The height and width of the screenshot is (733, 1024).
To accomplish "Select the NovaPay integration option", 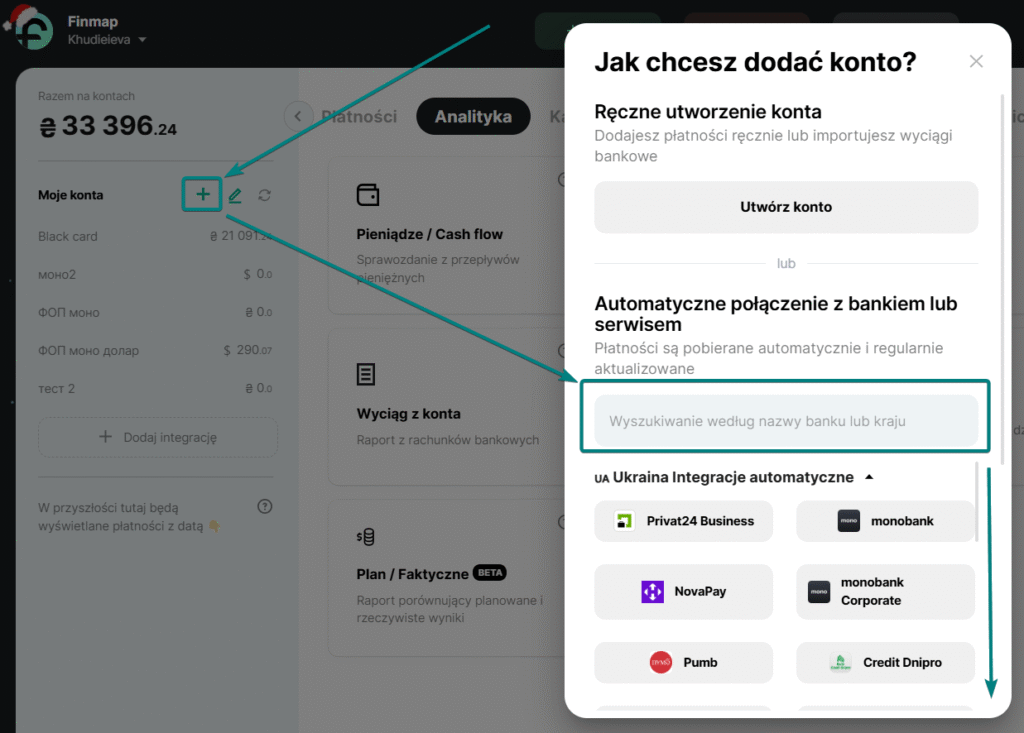I will tap(684, 591).
